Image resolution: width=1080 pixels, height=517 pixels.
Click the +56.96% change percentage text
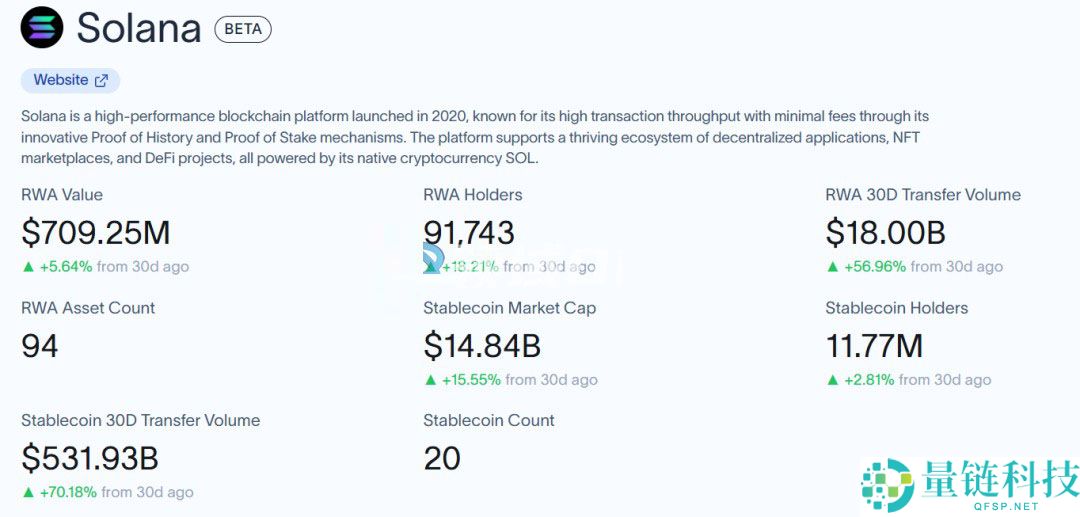tap(875, 267)
